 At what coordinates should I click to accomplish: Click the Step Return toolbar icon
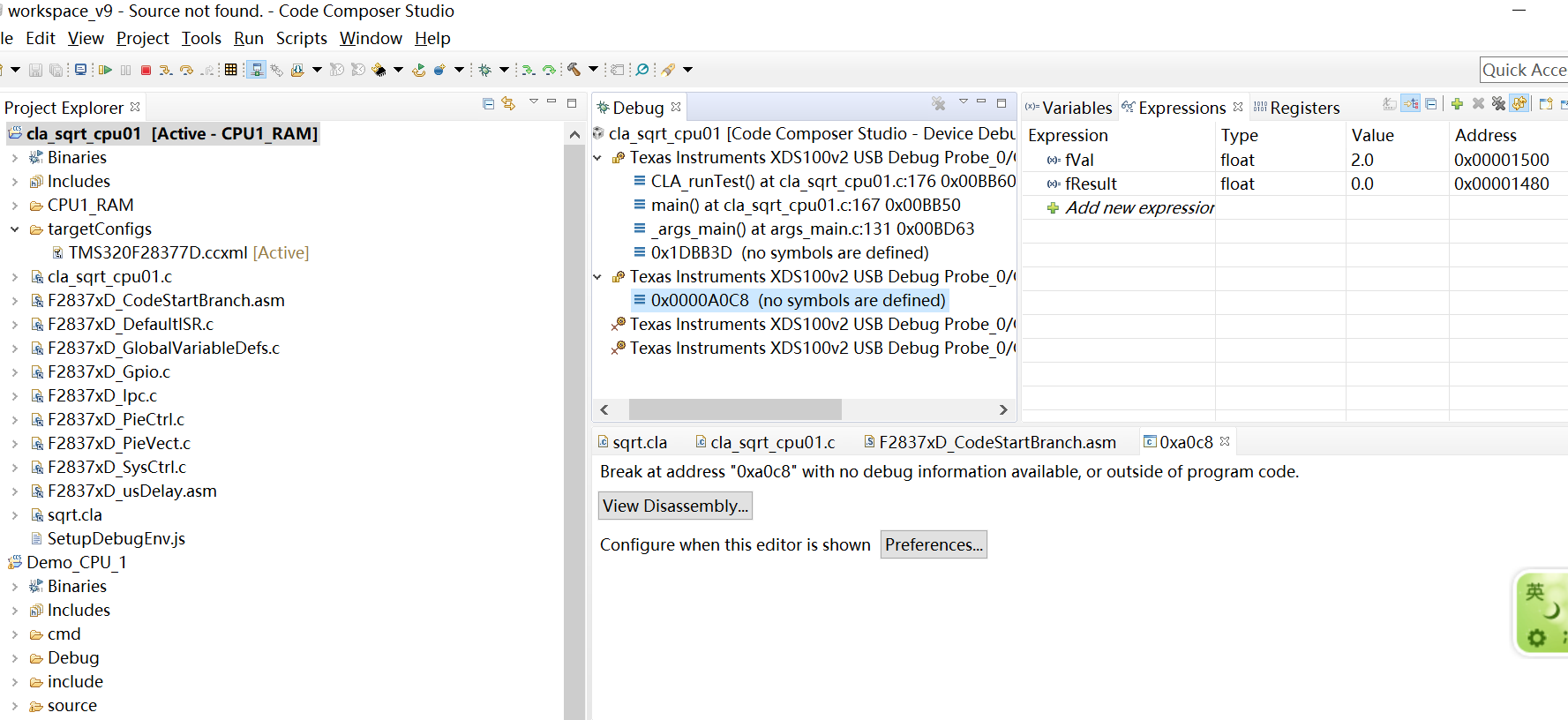point(207,70)
